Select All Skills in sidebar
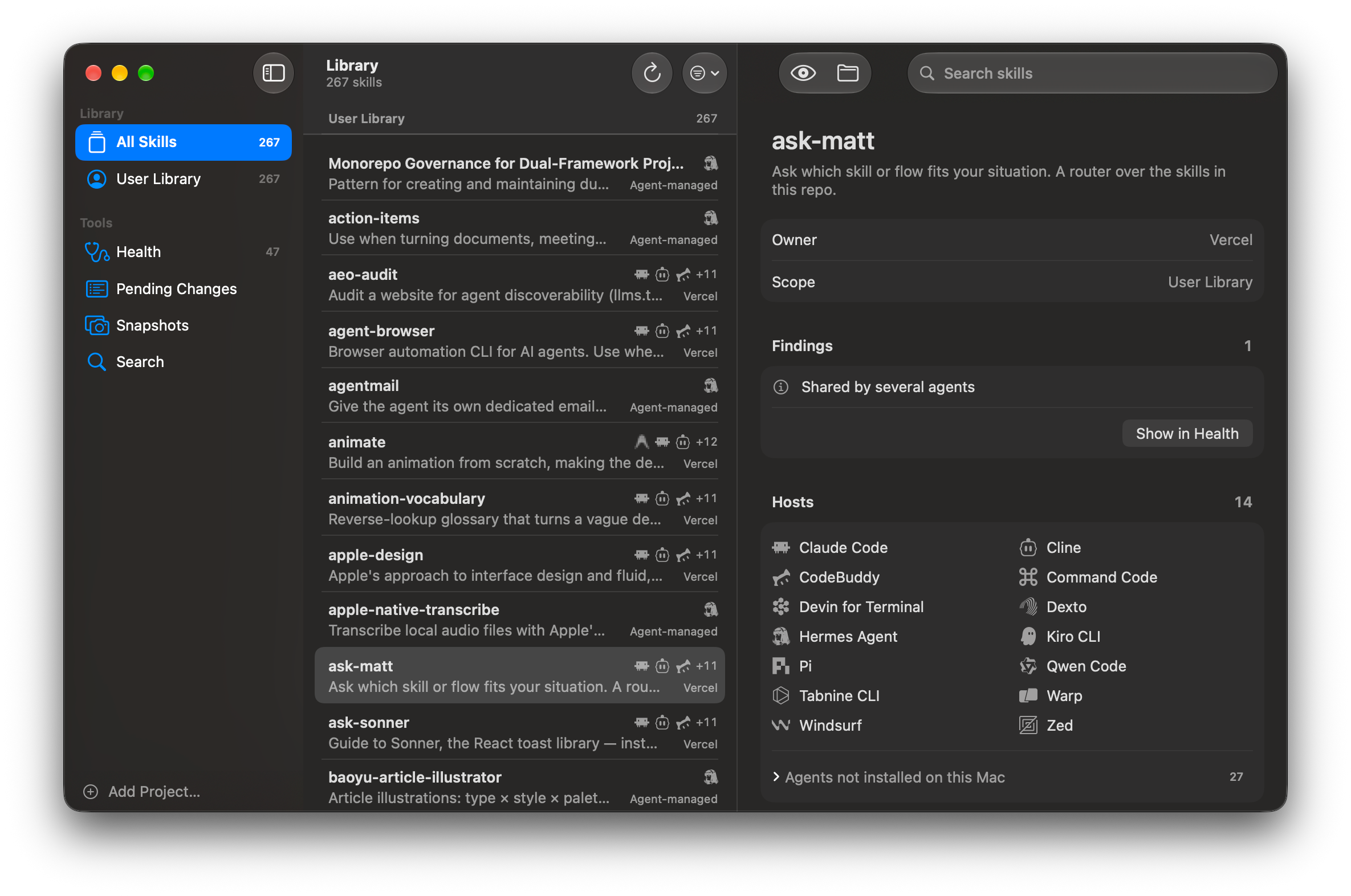 click(x=184, y=142)
